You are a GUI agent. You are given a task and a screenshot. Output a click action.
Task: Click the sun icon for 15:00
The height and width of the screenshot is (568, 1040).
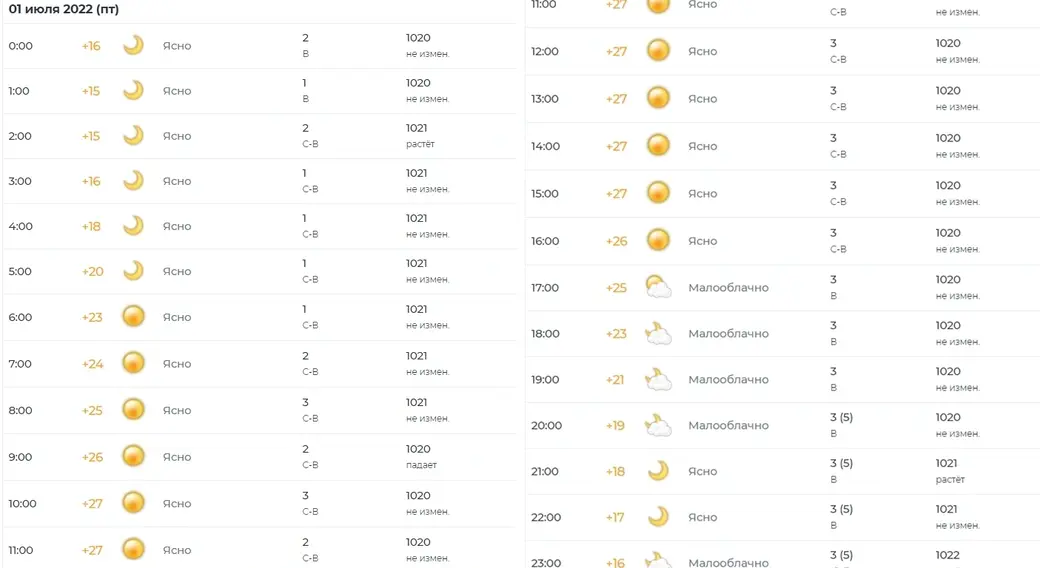pyautogui.click(x=658, y=193)
